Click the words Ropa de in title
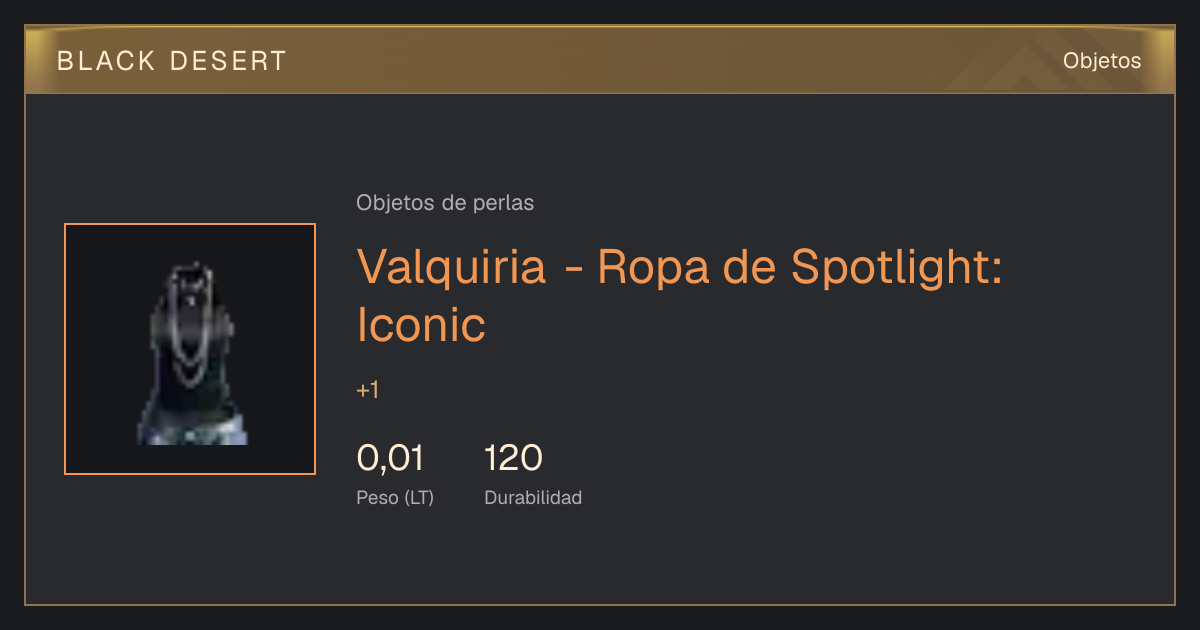 tap(688, 269)
